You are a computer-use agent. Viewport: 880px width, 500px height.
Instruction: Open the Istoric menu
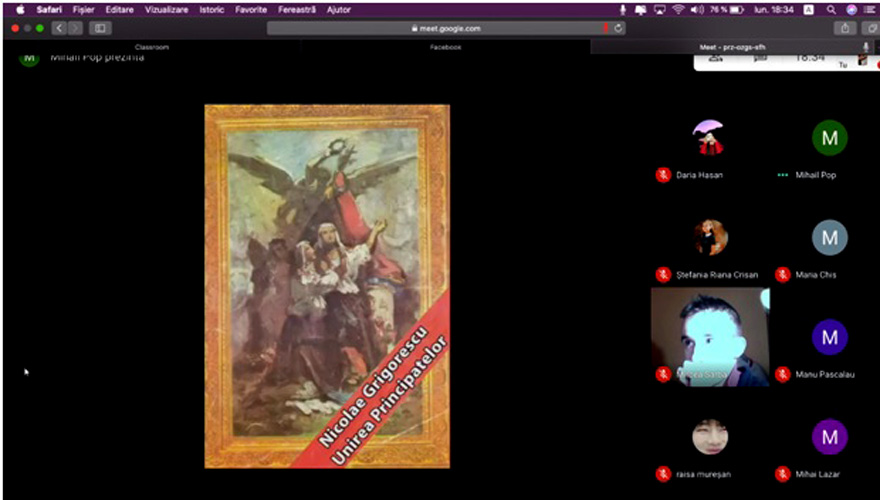click(x=212, y=10)
